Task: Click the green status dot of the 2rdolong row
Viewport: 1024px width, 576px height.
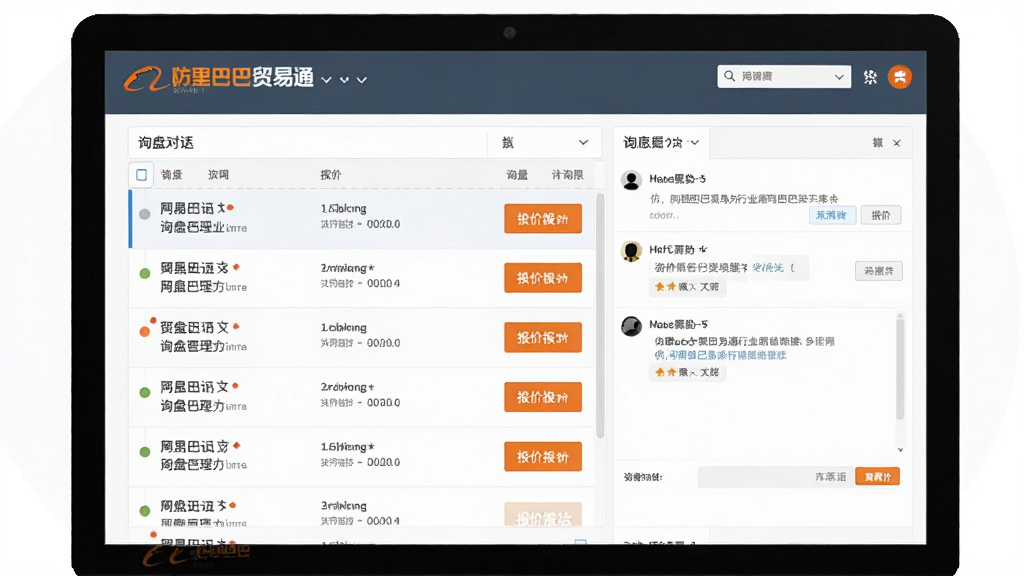Action: tap(145, 392)
